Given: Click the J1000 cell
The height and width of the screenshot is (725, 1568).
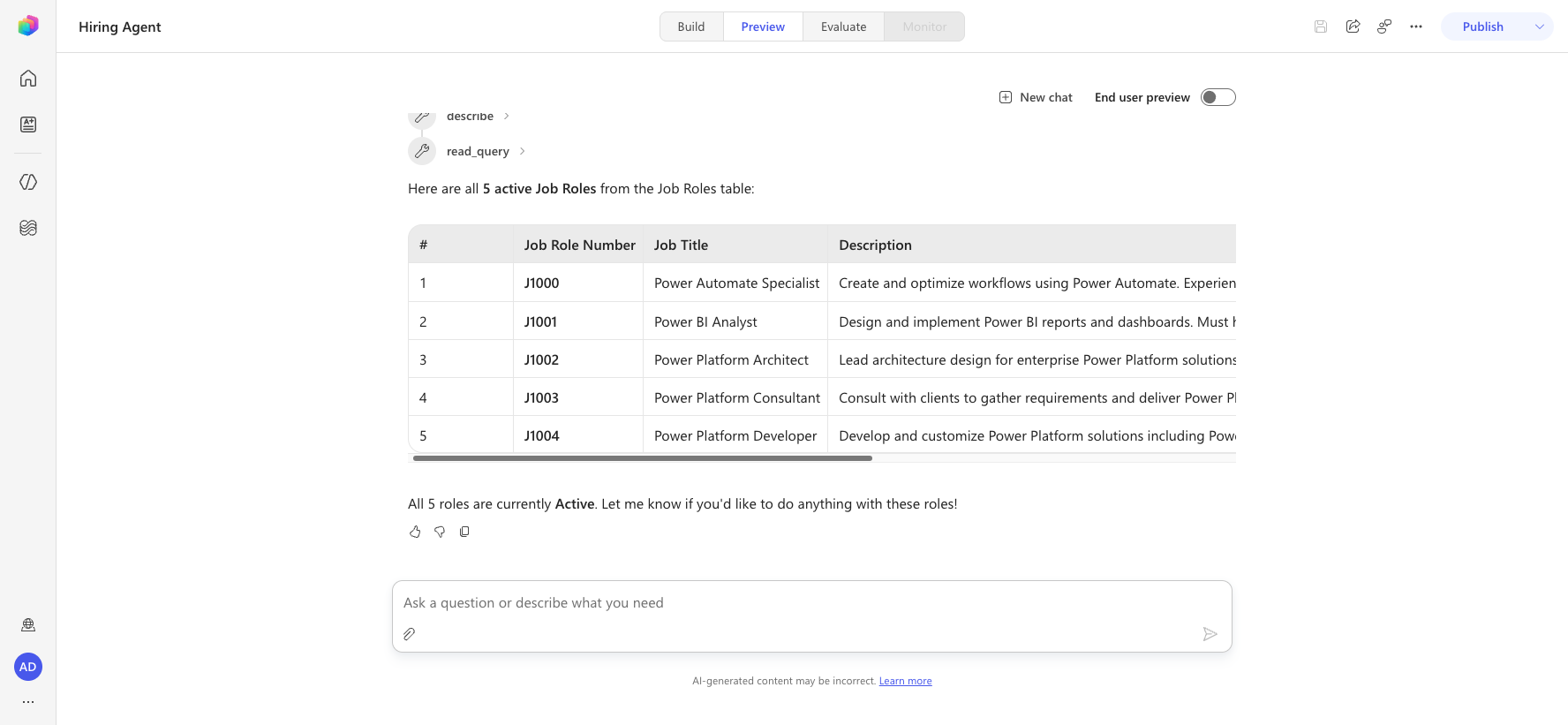Looking at the screenshot, I should click(578, 283).
